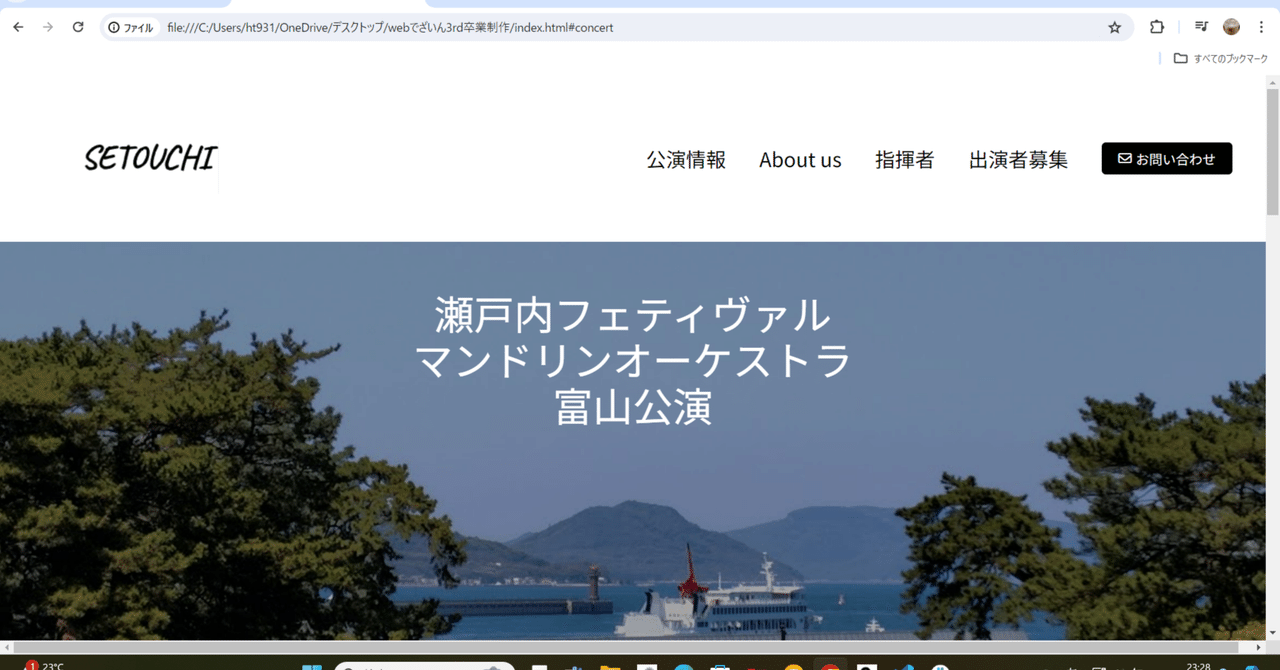
Task: Click the Chrome profile avatar
Action: (1230, 27)
